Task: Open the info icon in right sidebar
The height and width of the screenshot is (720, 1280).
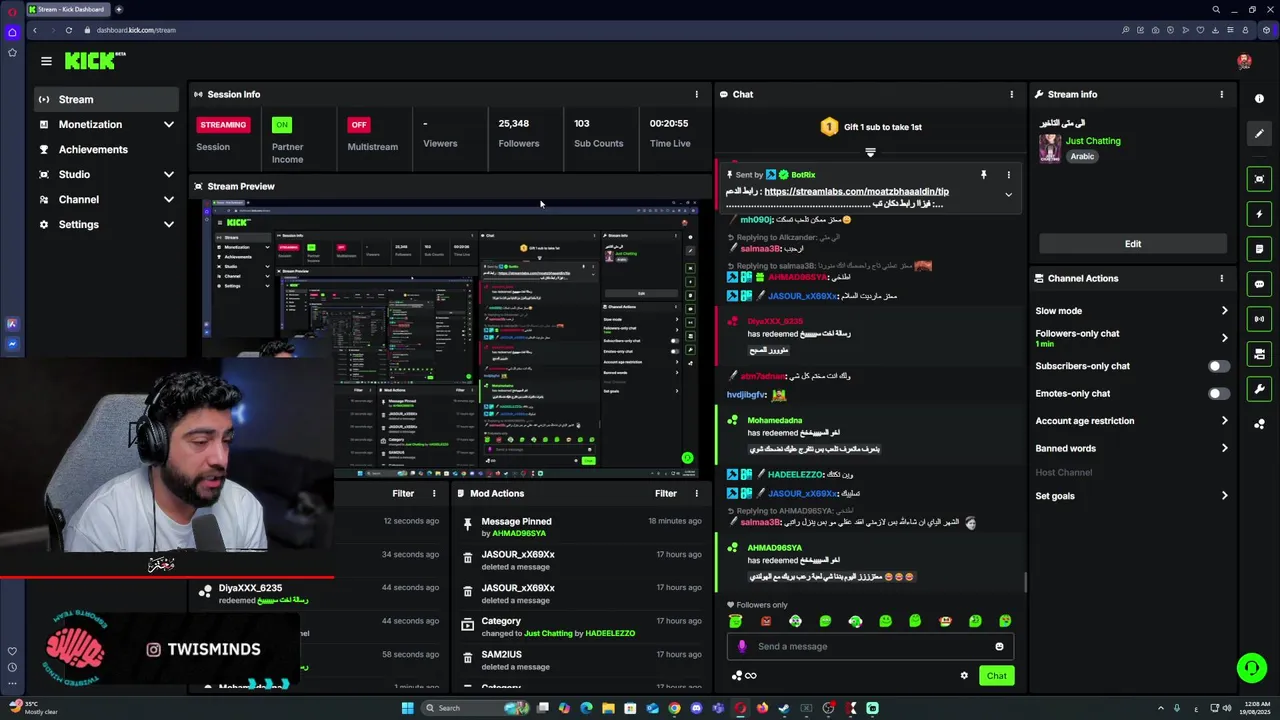Action: point(1259,98)
